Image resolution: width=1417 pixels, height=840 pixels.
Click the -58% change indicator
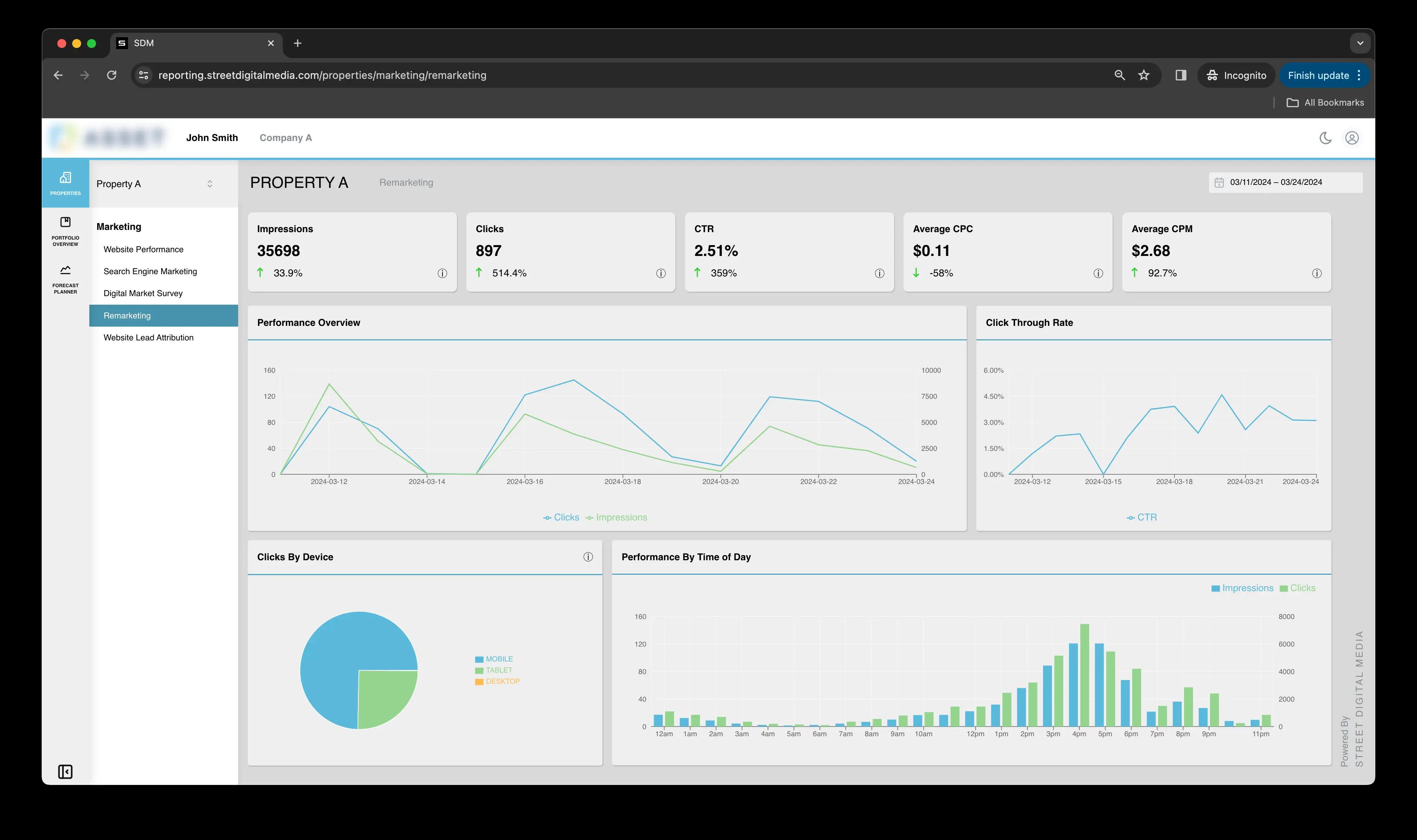point(941,273)
